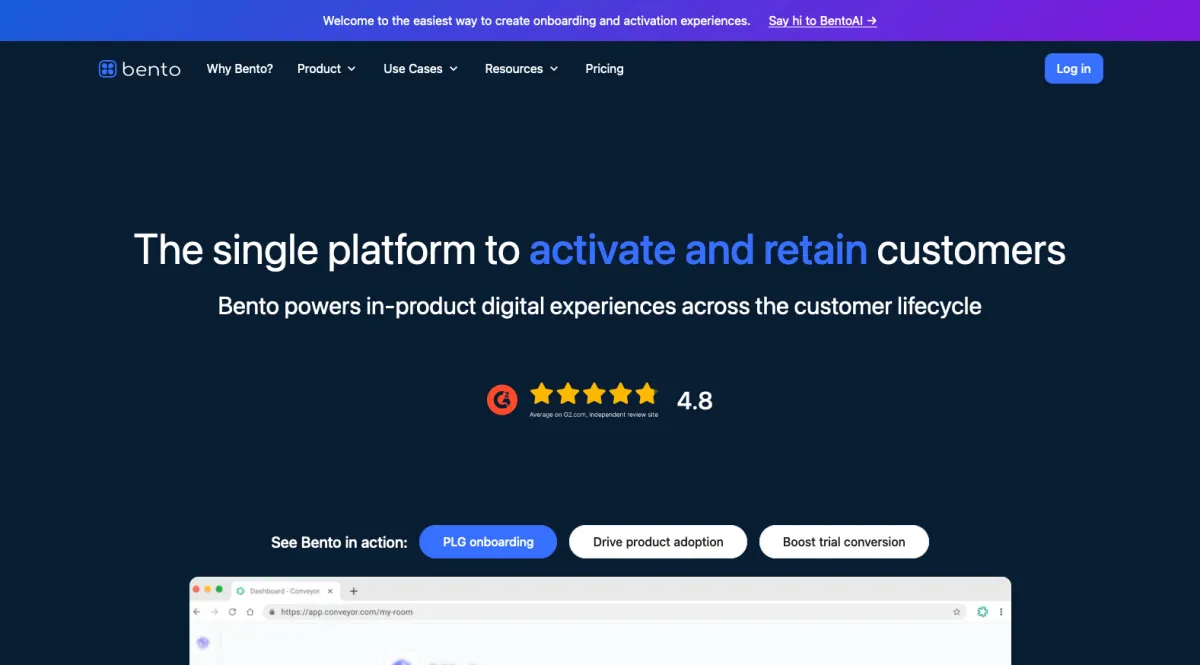Select the PLG onboarding demo tab
Screen dimensions: 1200x665
click(488, 542)
